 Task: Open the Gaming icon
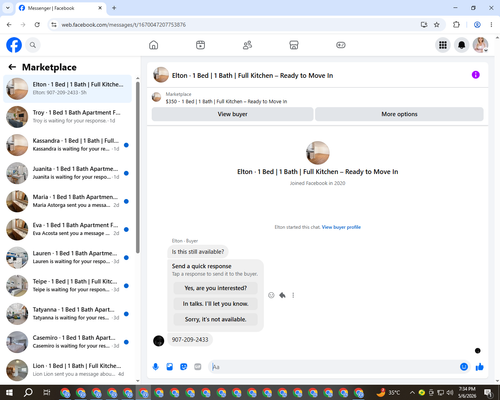pos(341,45)
